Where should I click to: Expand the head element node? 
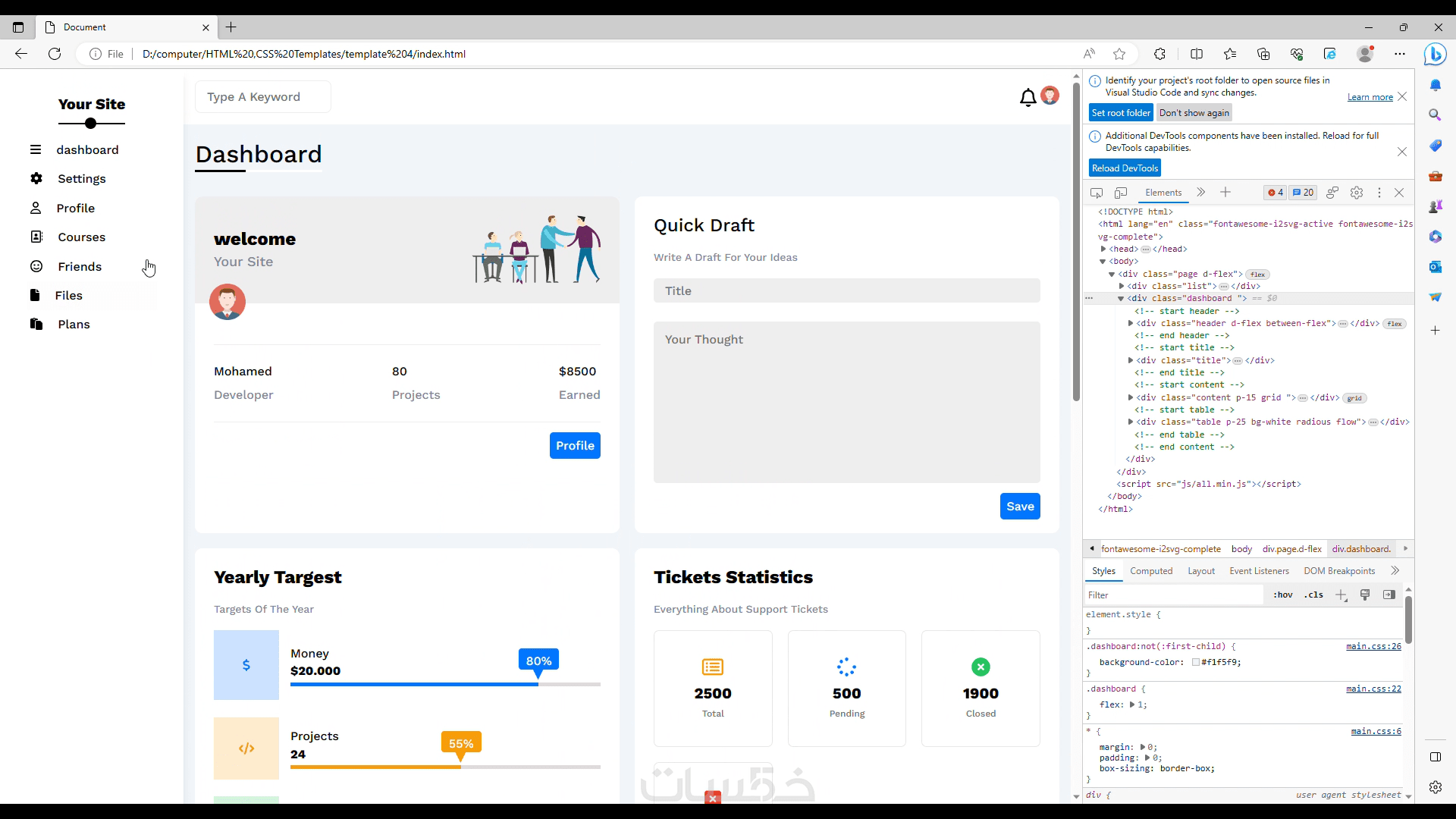1103,249
